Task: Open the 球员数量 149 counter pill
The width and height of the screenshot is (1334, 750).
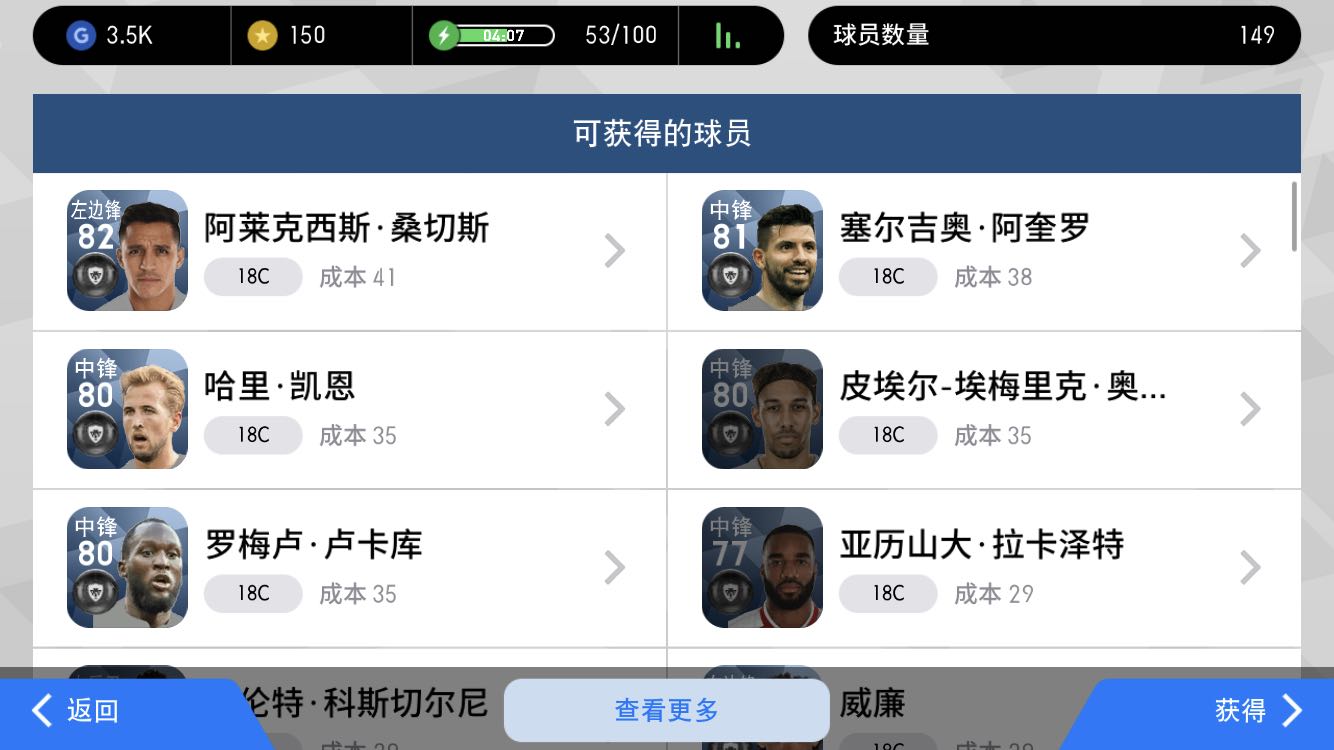Action: (x=1054, y=35)
